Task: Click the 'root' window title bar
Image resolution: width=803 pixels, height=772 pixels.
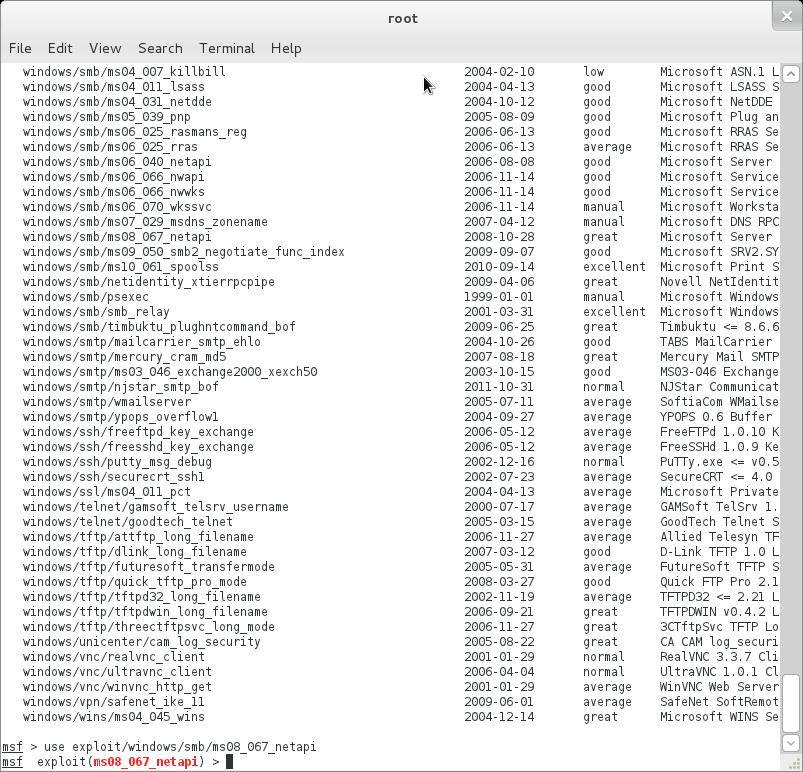Action: point(402,18)
